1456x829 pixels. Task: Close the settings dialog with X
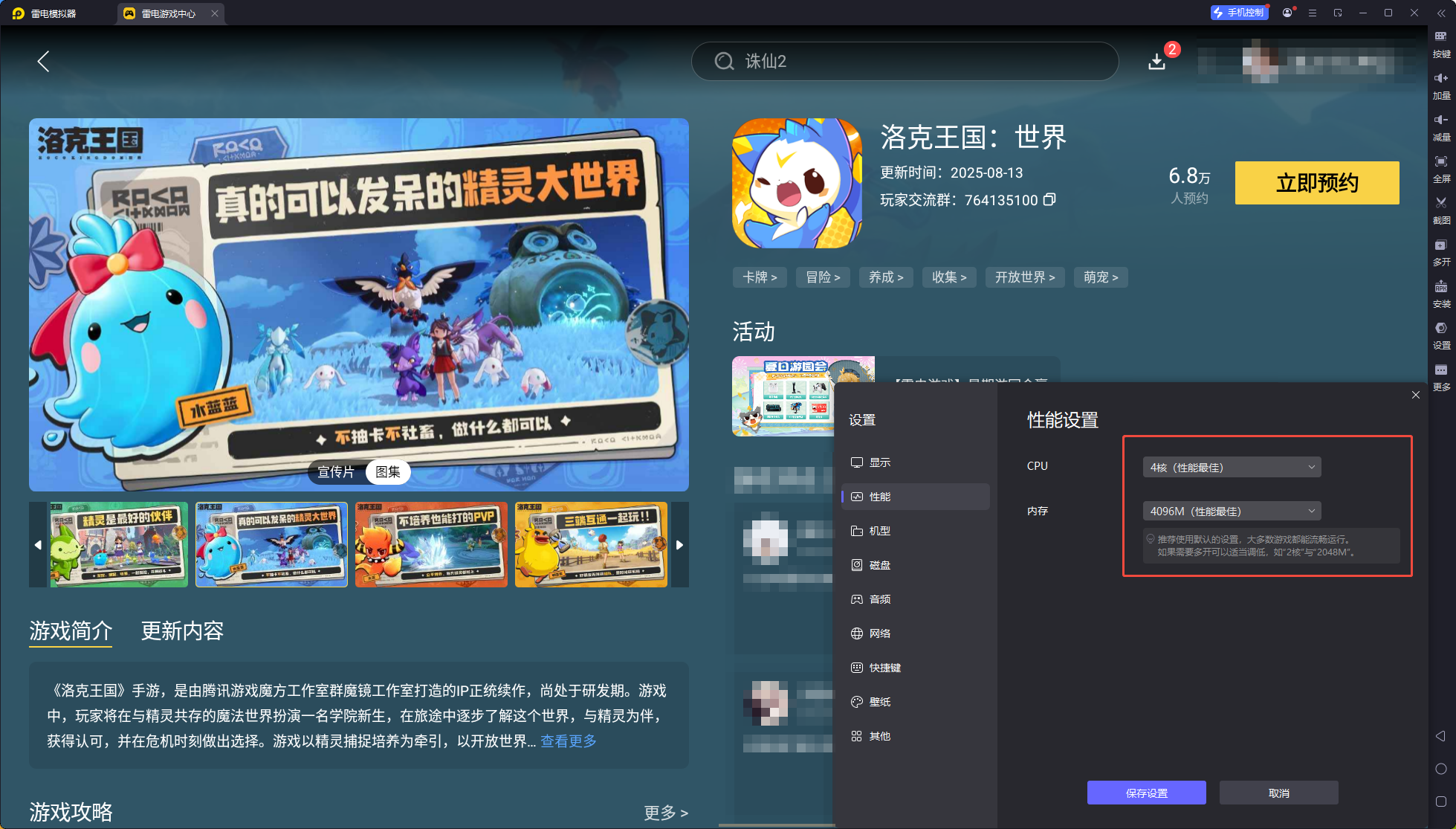(1416, 395)
